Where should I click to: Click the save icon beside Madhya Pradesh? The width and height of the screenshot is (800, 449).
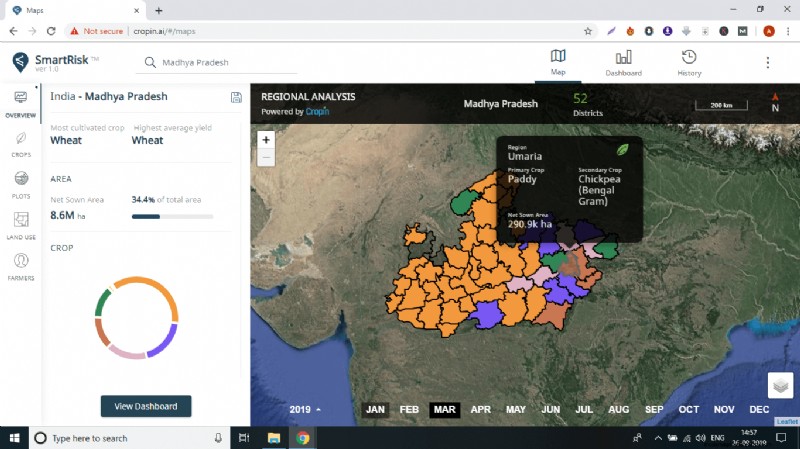click(236, 97)
